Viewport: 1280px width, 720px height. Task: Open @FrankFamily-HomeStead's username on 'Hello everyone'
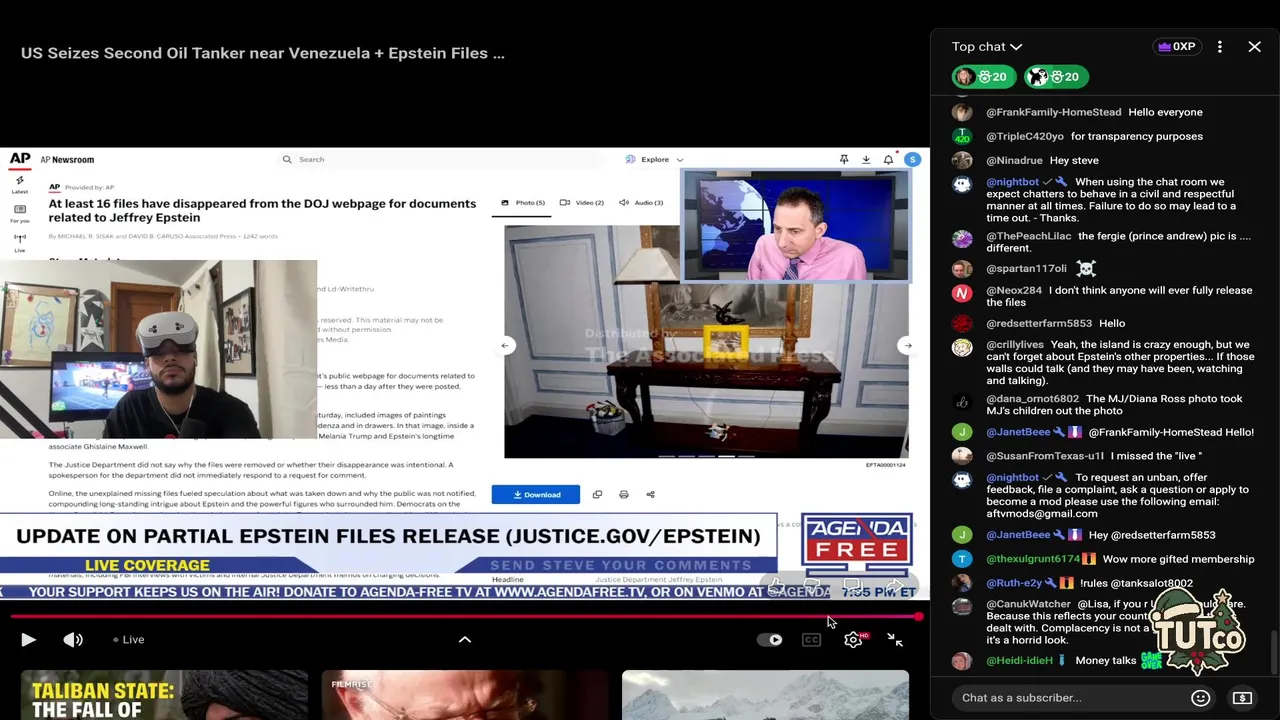click(x=1053, y=112)
